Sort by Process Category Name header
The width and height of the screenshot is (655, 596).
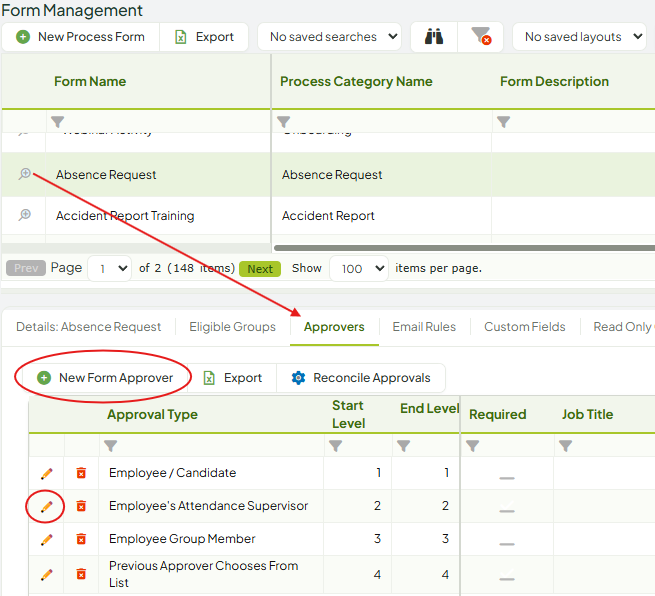point(356,81)
